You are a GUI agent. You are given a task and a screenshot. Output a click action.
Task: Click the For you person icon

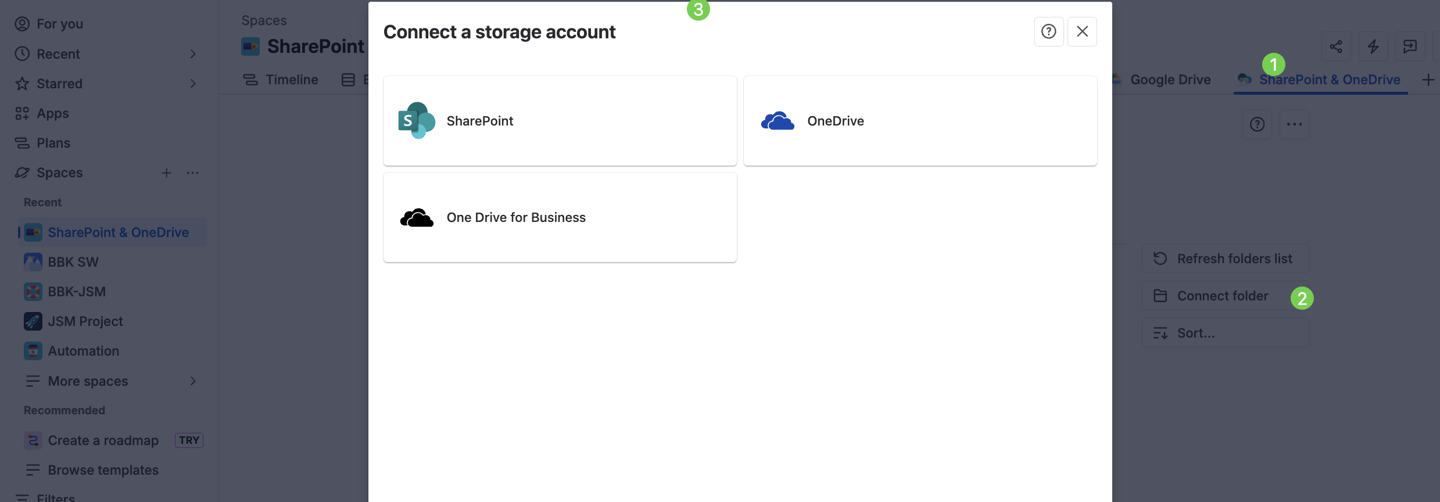tap(22, 23)
